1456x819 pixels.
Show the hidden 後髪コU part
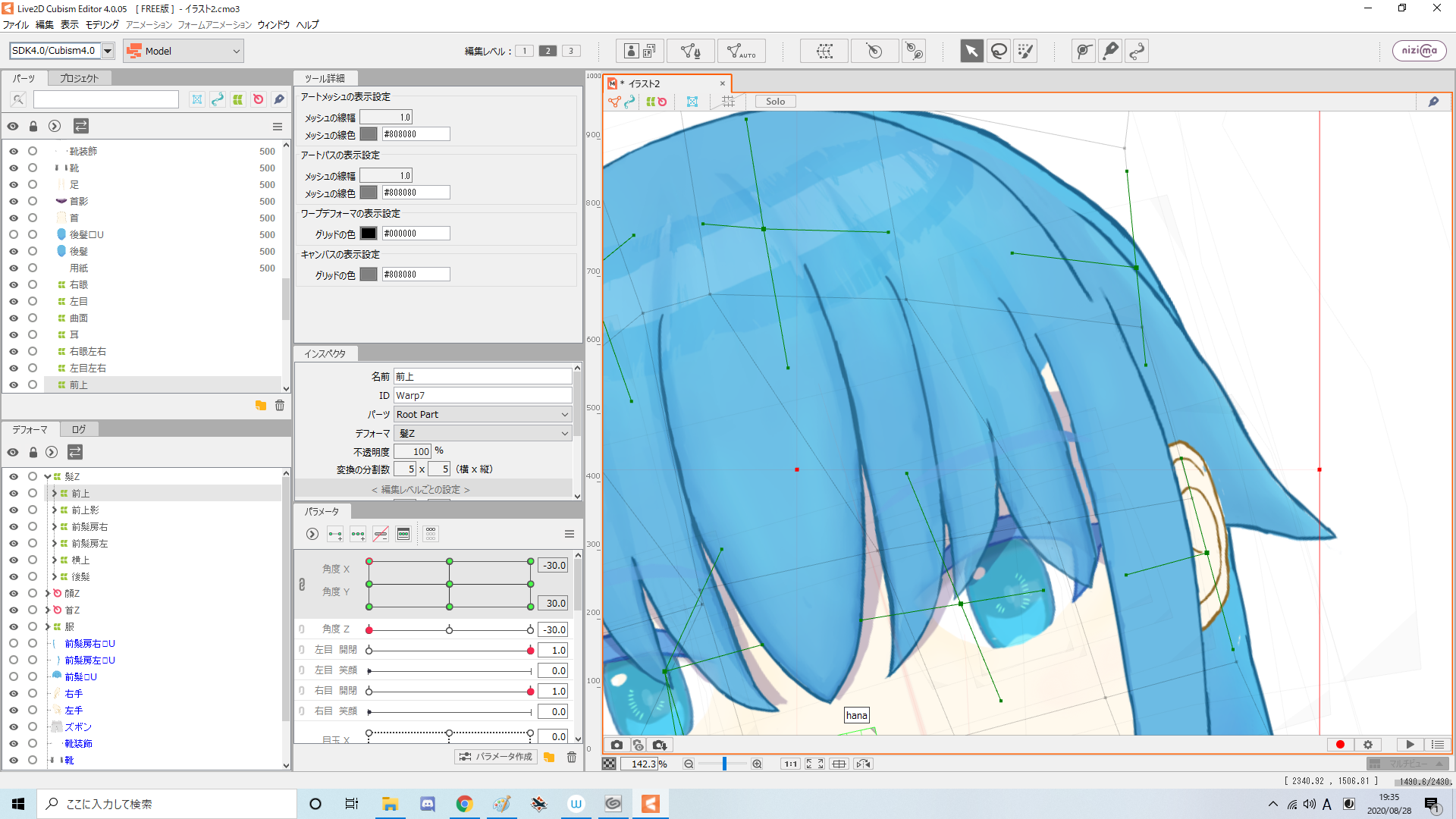(x=14, y=235)
